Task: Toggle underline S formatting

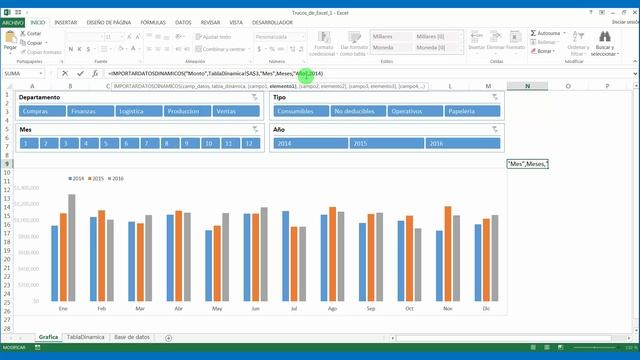Action: 88,49
